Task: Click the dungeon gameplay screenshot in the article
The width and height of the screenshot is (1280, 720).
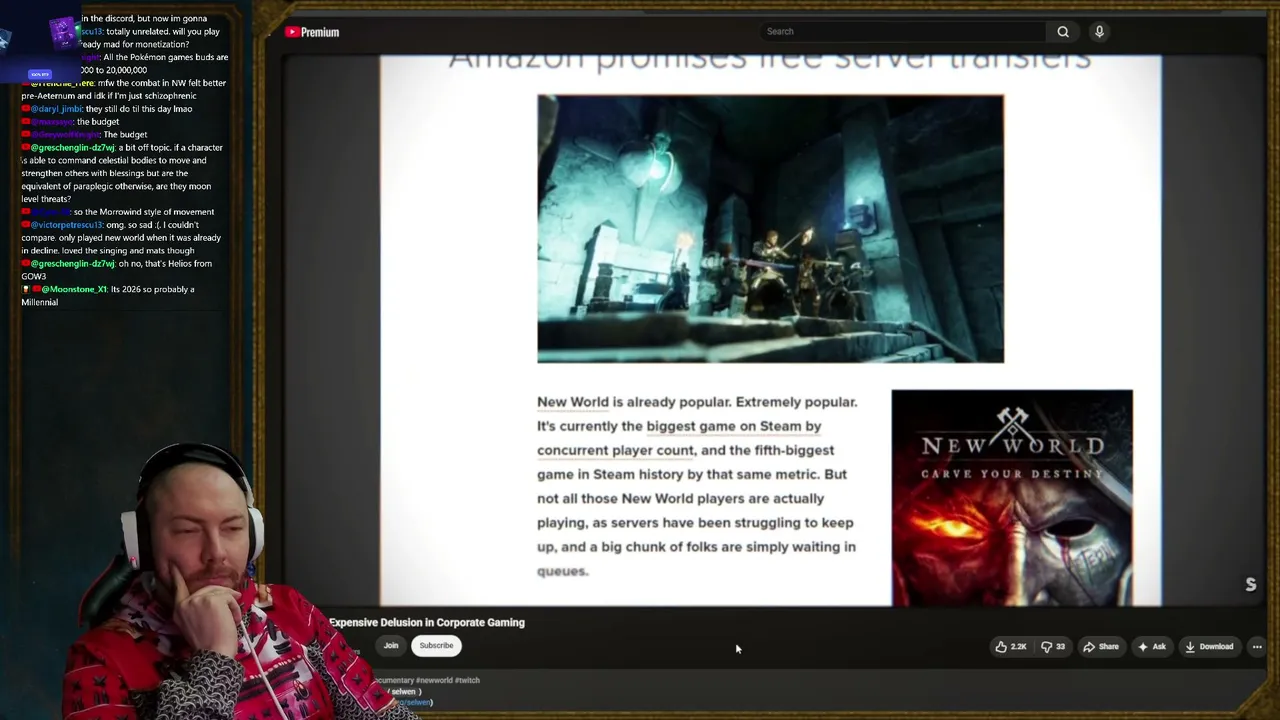Action: (x=770, y=229)
